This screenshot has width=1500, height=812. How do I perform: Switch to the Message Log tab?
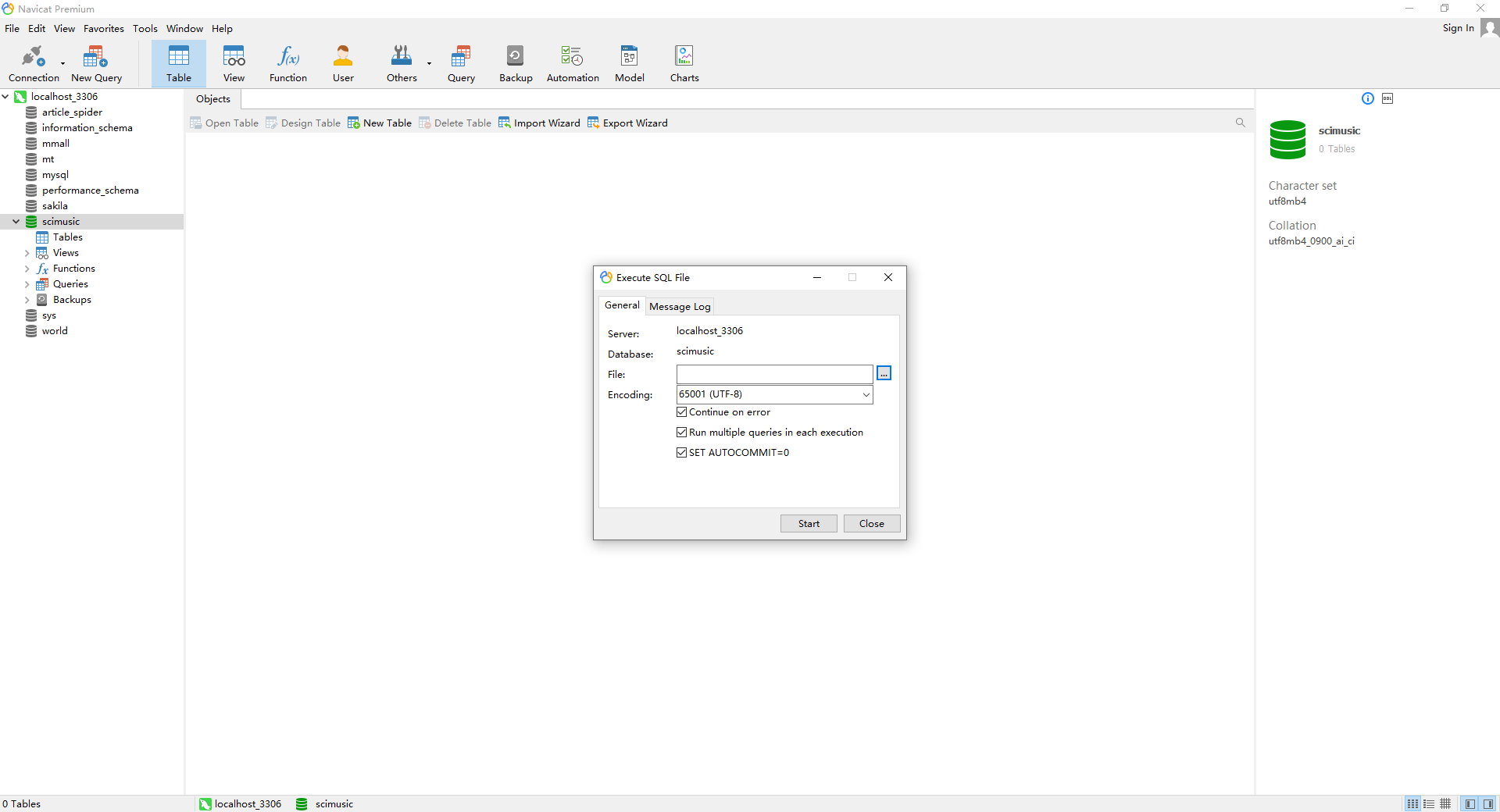(x=680, y=306)
